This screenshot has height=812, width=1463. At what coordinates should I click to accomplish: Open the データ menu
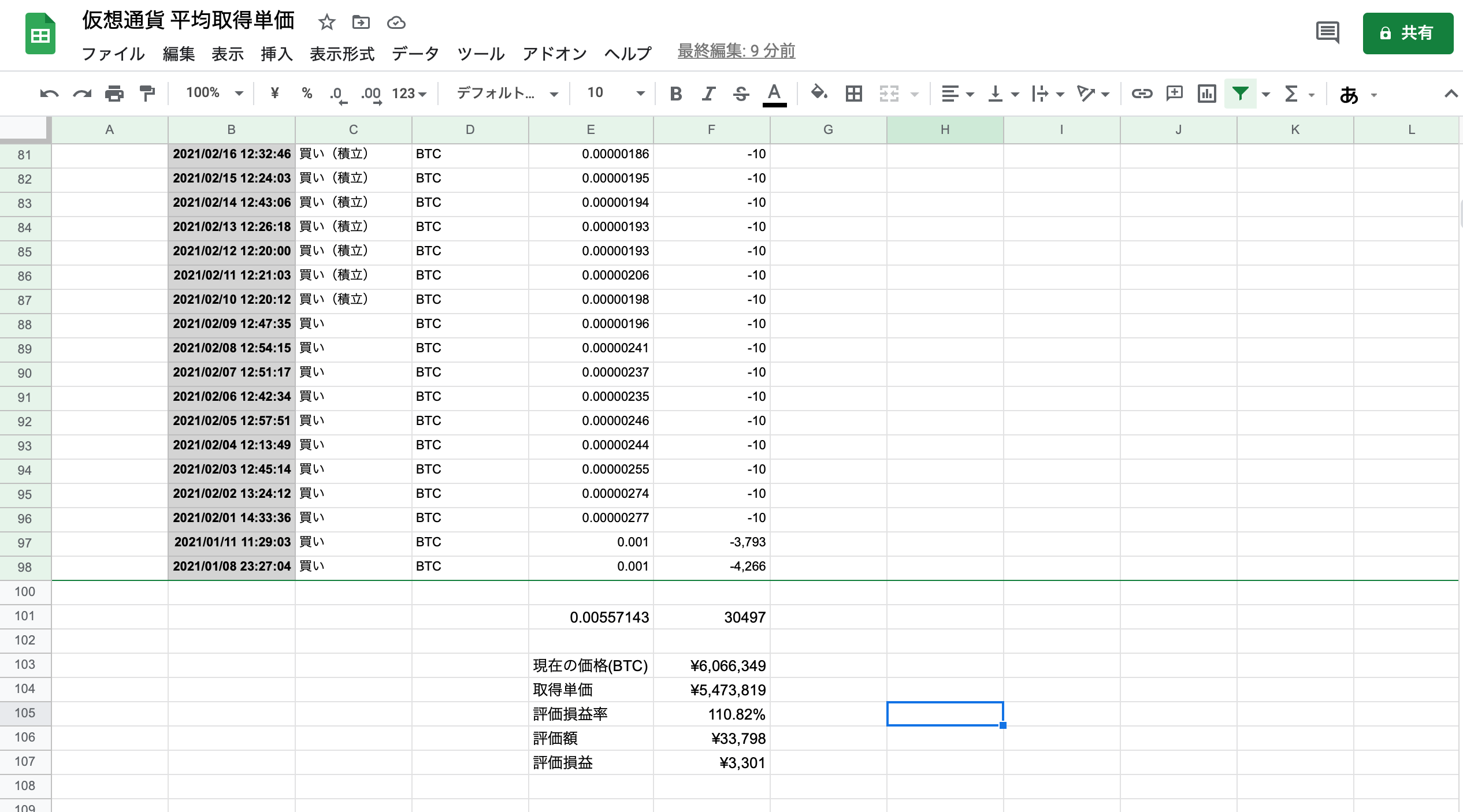tap(415, 54)
